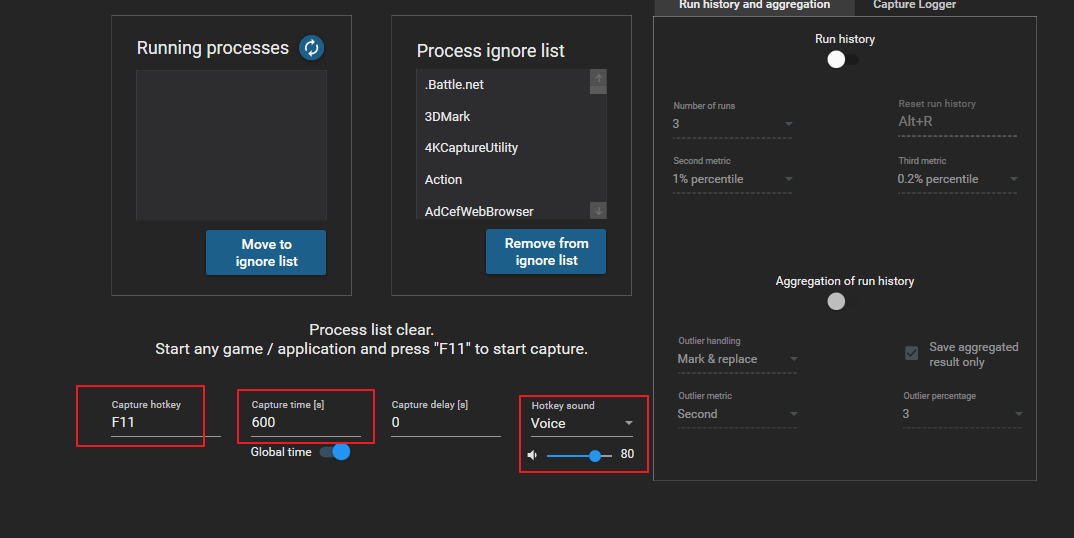Open the Hotkey sound dropdown
Screen dimensions: 1074x538
pyautogui.click(x=582, y=423)
